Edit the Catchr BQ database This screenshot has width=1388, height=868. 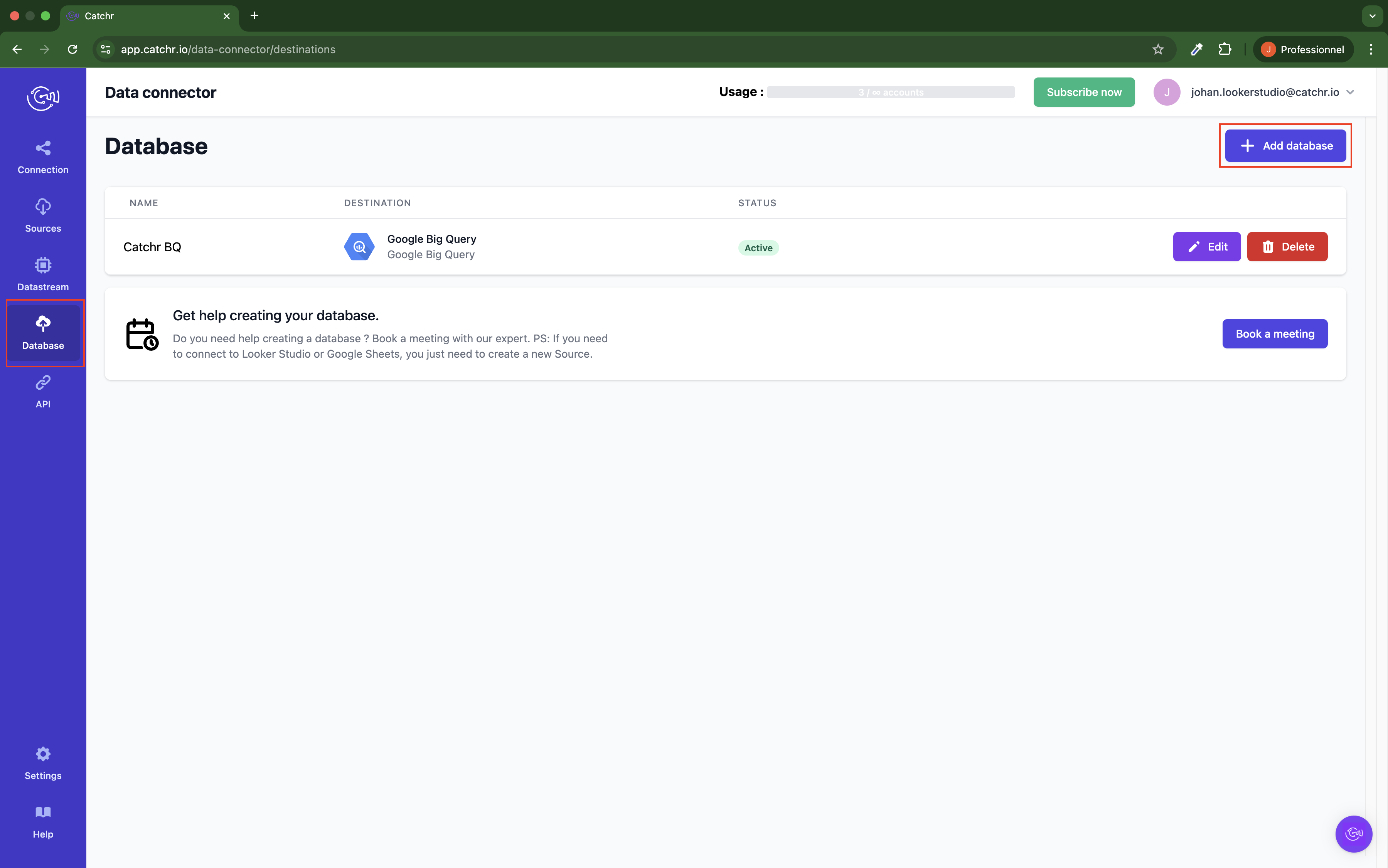pyautogui.click(x=1206, y=247)
